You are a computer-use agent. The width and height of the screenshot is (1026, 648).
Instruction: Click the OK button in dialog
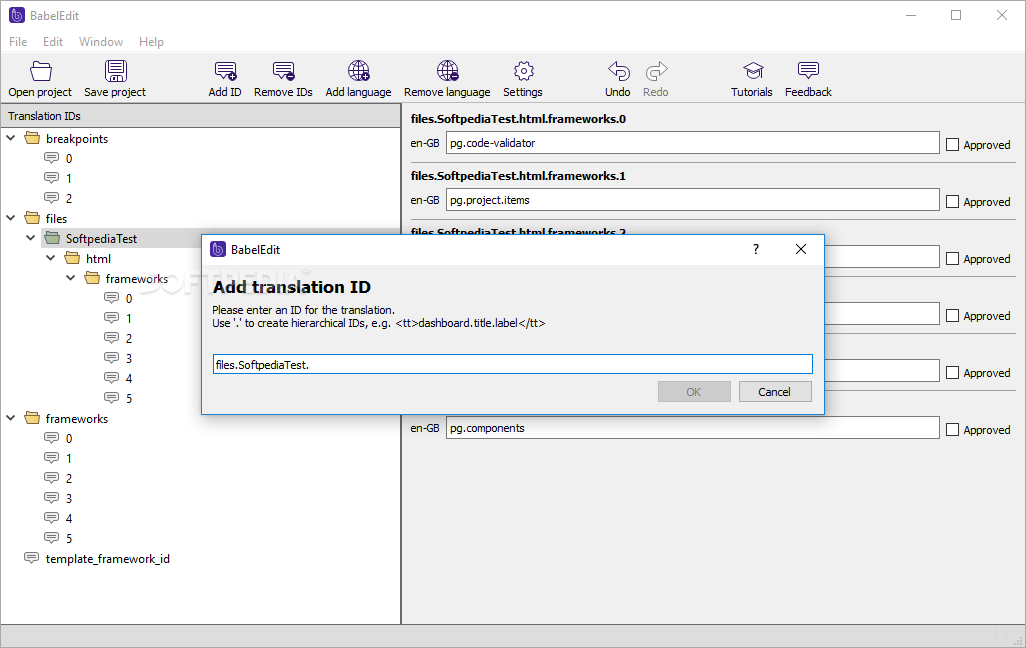(x=694, y=392)
